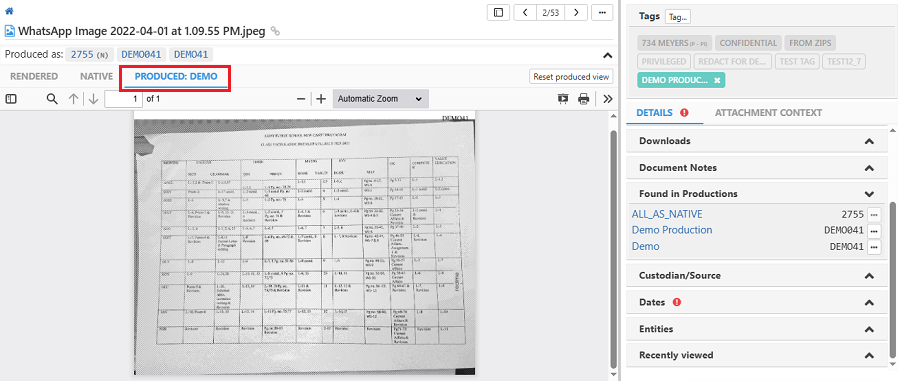This screenshot has height=381, width=900.
Task: Switch to the RENDERED tab
Action: coord(34,76)
